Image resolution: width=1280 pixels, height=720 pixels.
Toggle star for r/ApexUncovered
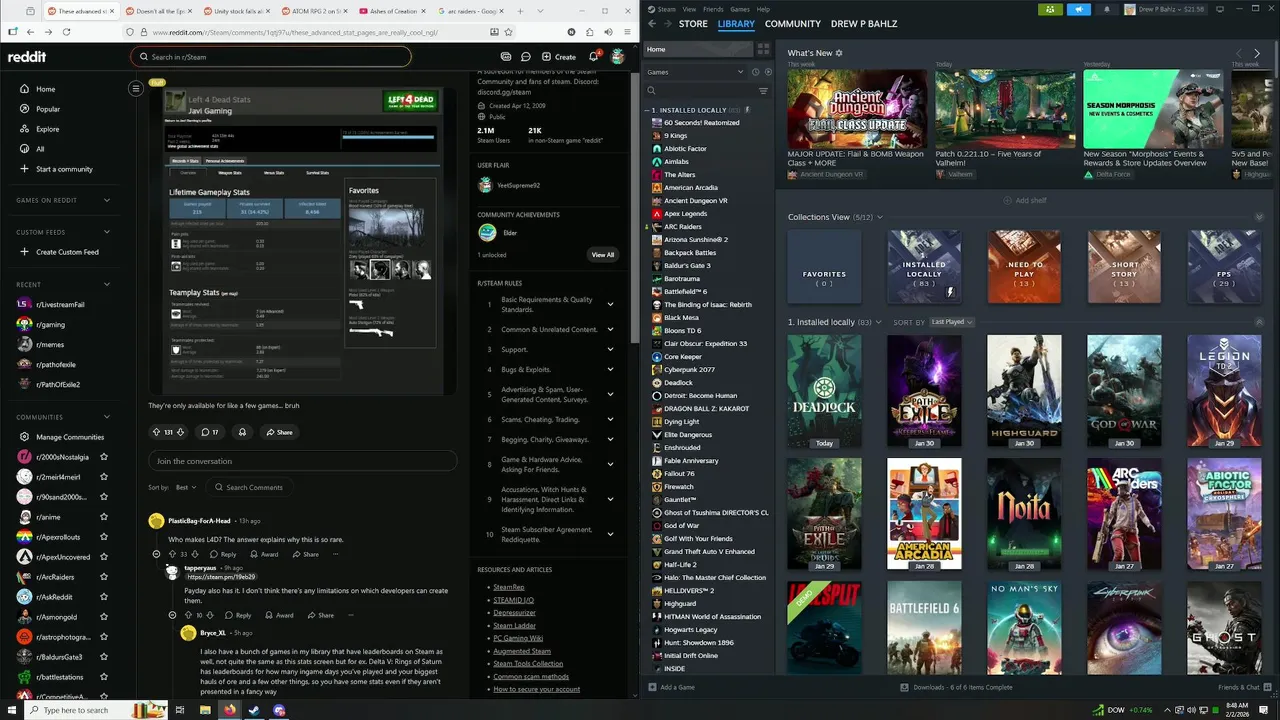click(x=104, y=557)
